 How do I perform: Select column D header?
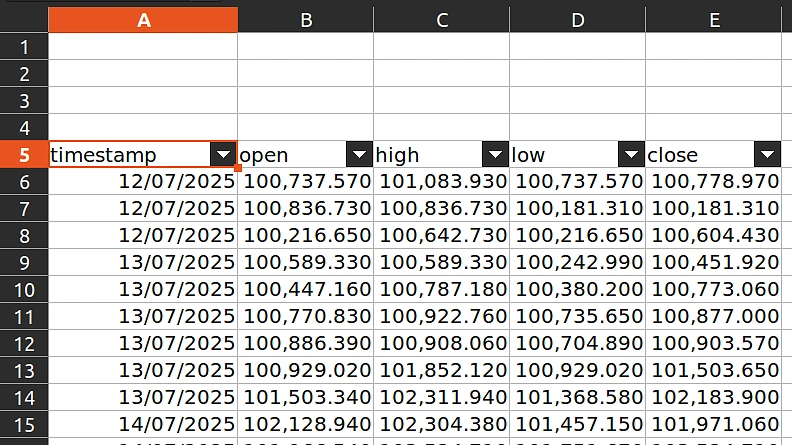tap(578, 20)
